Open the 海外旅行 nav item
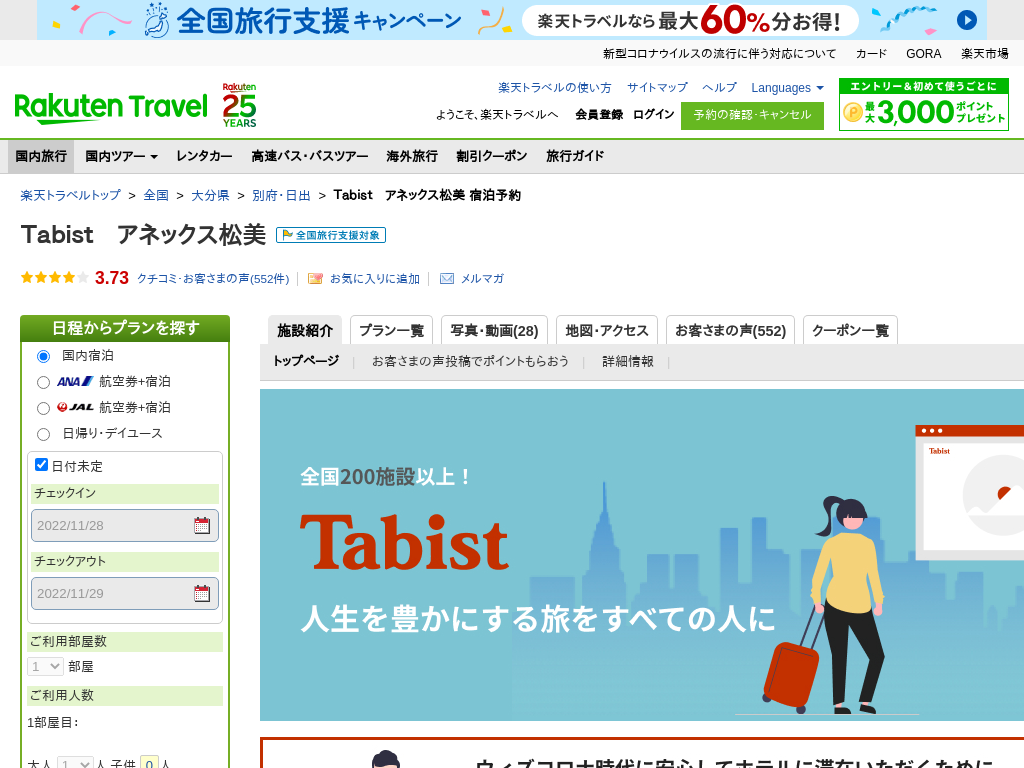Image resolution: width=1024 pixels, height=768 pixels. point(411,156)
